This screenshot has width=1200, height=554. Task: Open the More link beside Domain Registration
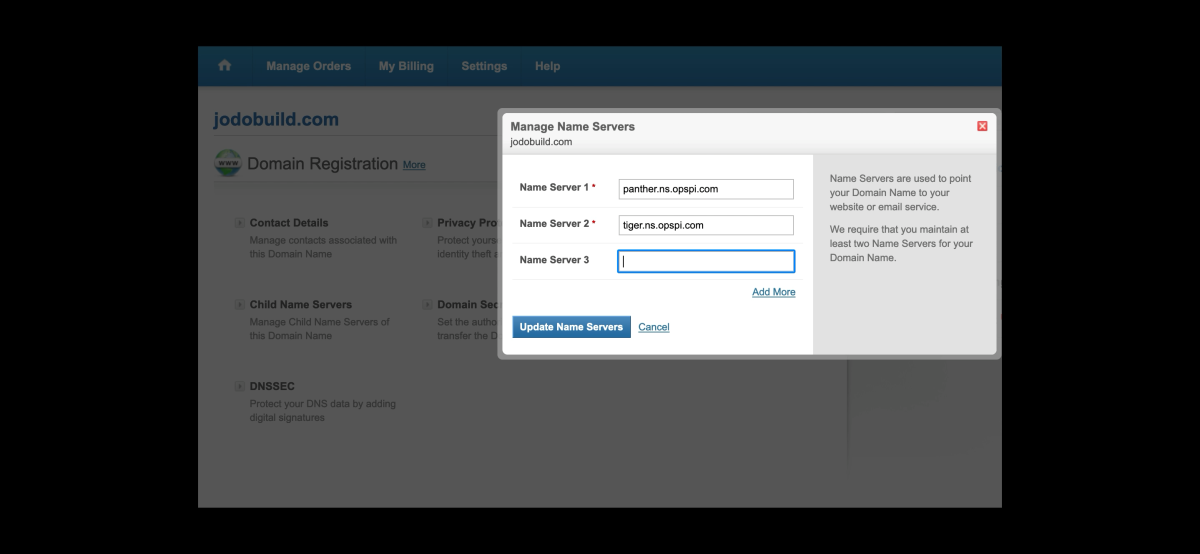pos(414,165)
